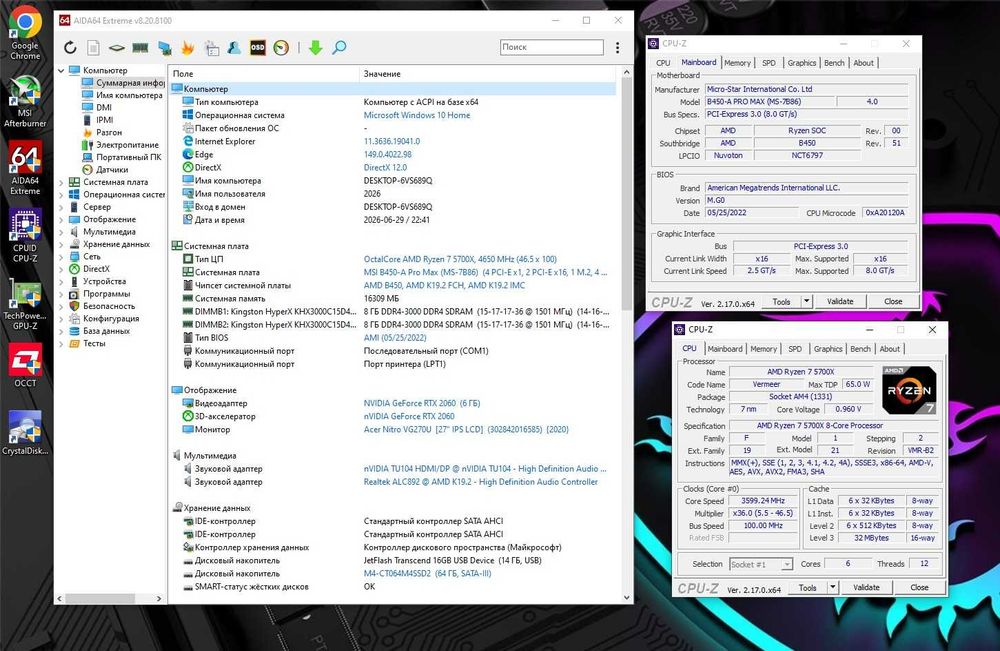The image size is (1000, 651).
Task: Click the Поле column header
Action: [263, 74]
